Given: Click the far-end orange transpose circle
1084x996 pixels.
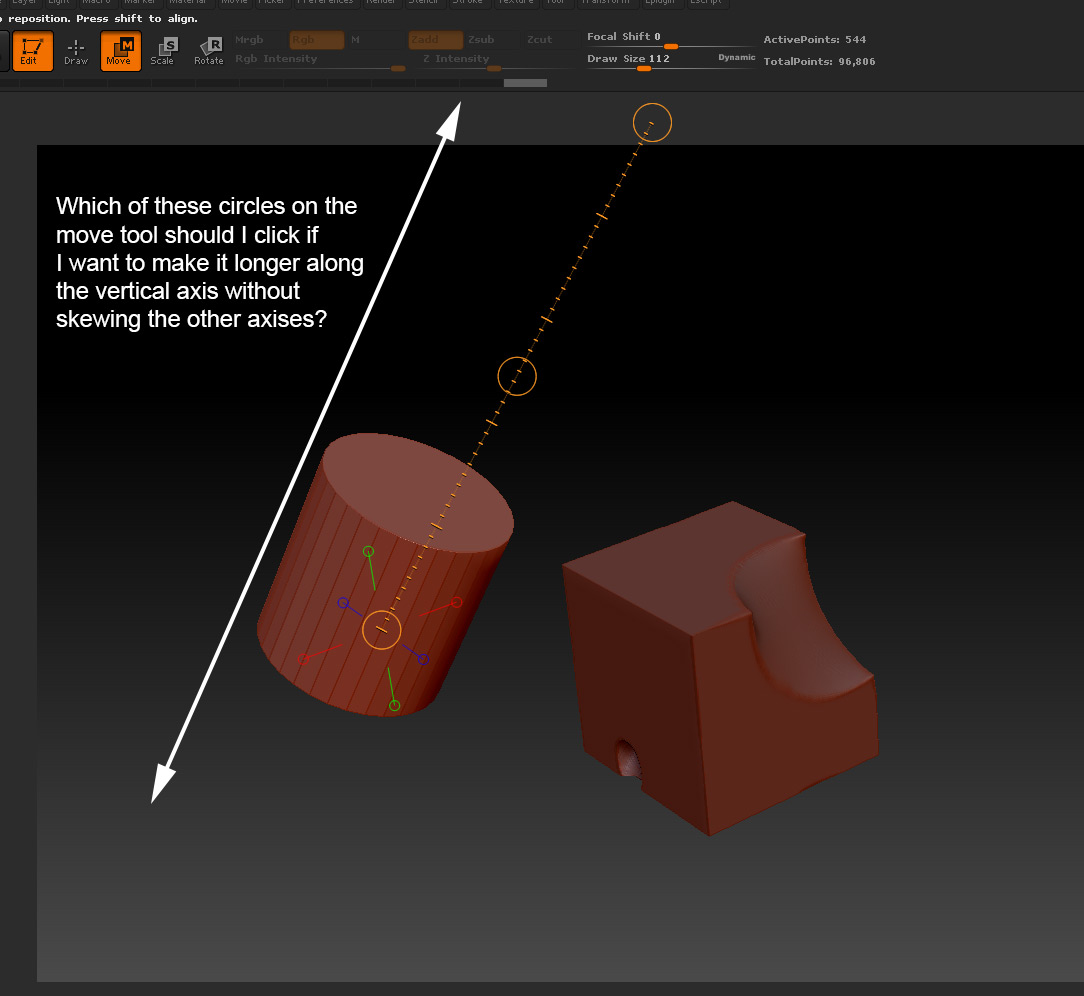Looking at the screenshot, I should (652, 122).
